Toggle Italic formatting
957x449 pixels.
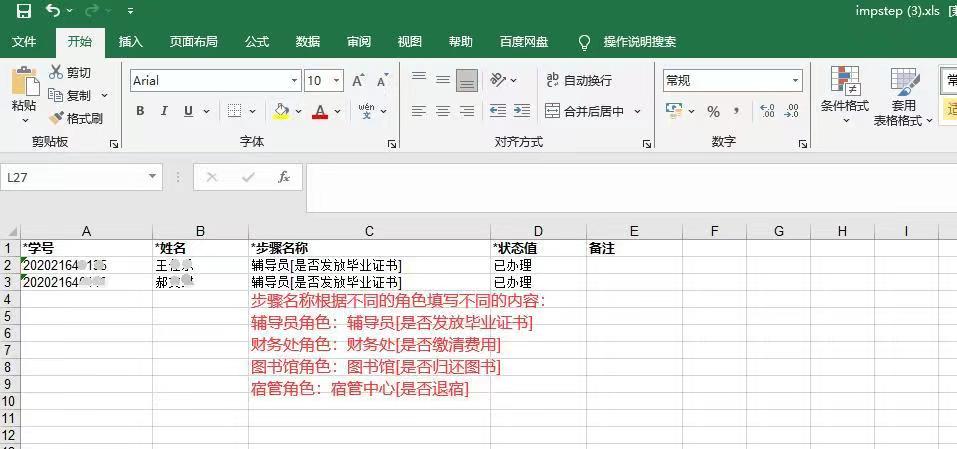coord(164,111)
